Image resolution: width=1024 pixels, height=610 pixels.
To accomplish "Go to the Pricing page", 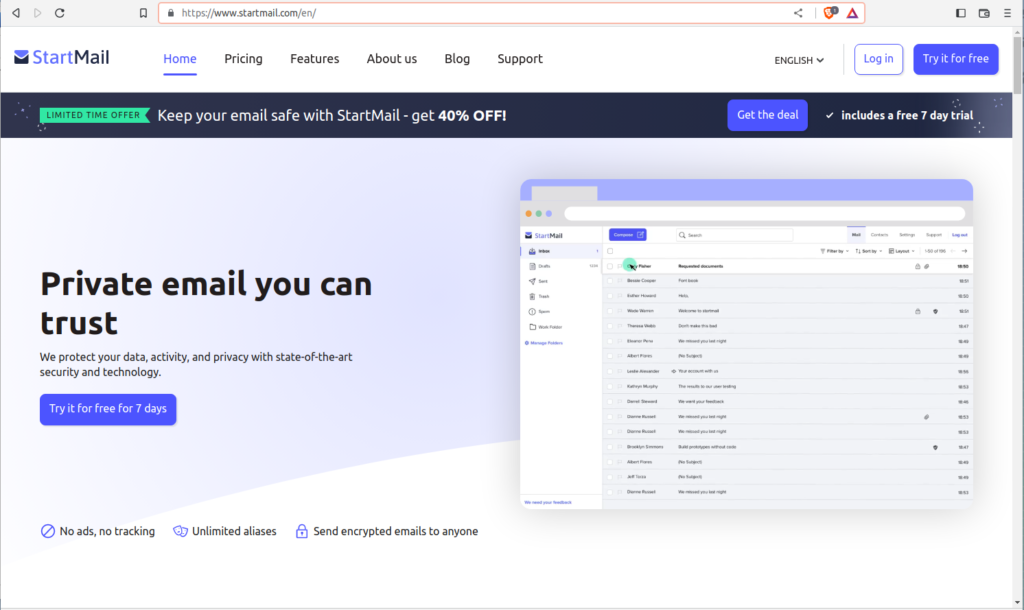I will (244, 59).
